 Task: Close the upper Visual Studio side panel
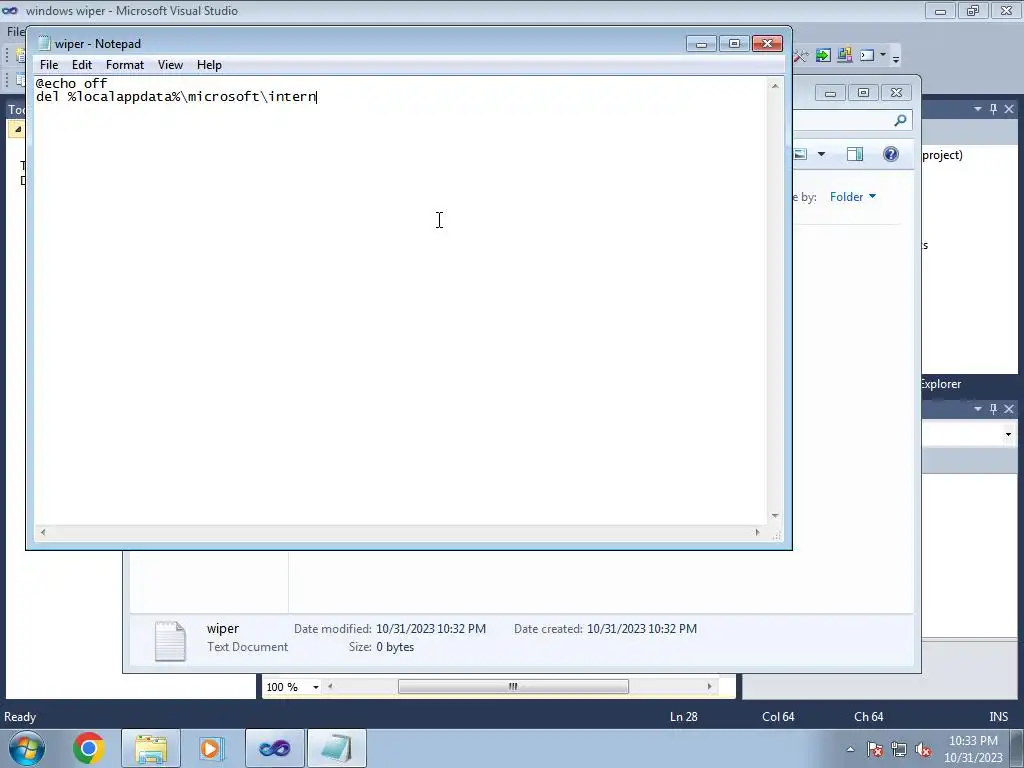pyautogui.click(x=1009, y=109)
